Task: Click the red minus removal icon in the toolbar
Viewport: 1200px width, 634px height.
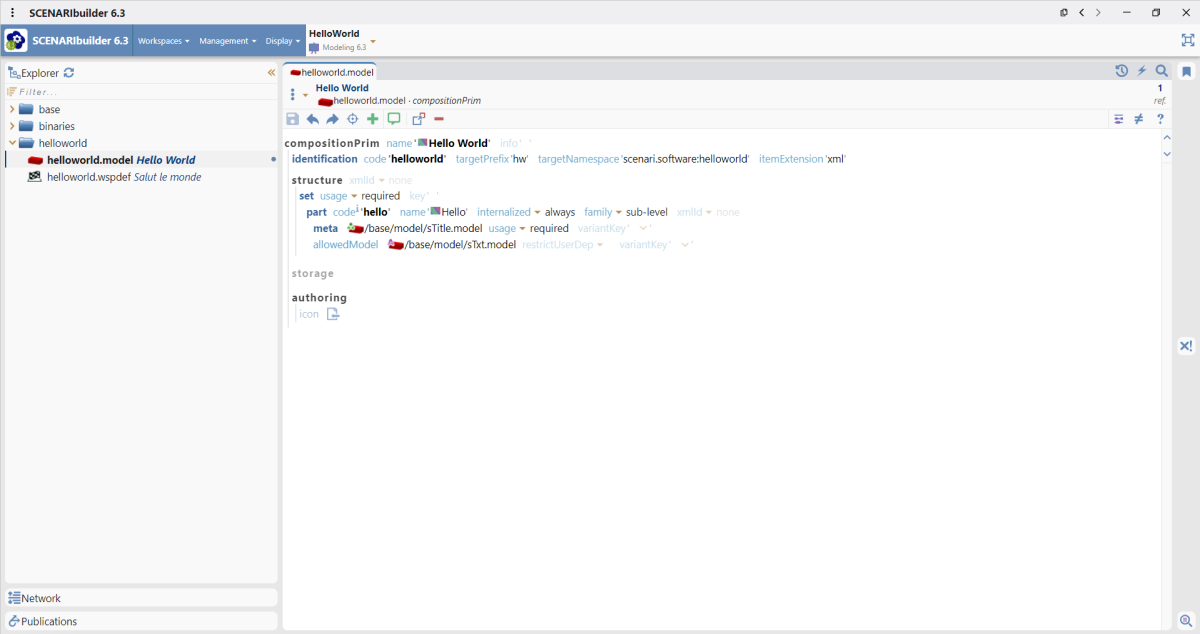Action: click(438, 119)
